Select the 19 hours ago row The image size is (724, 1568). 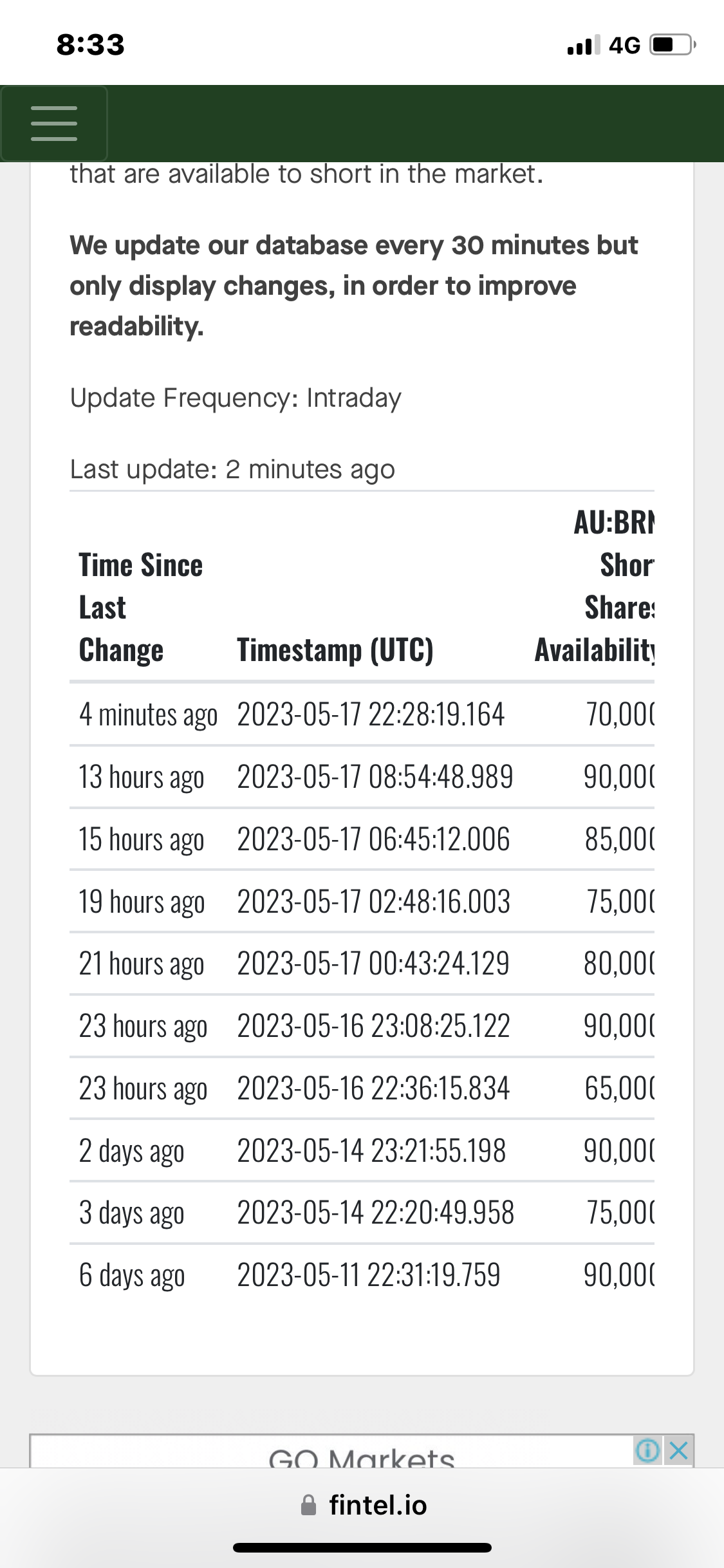[362, 901]
